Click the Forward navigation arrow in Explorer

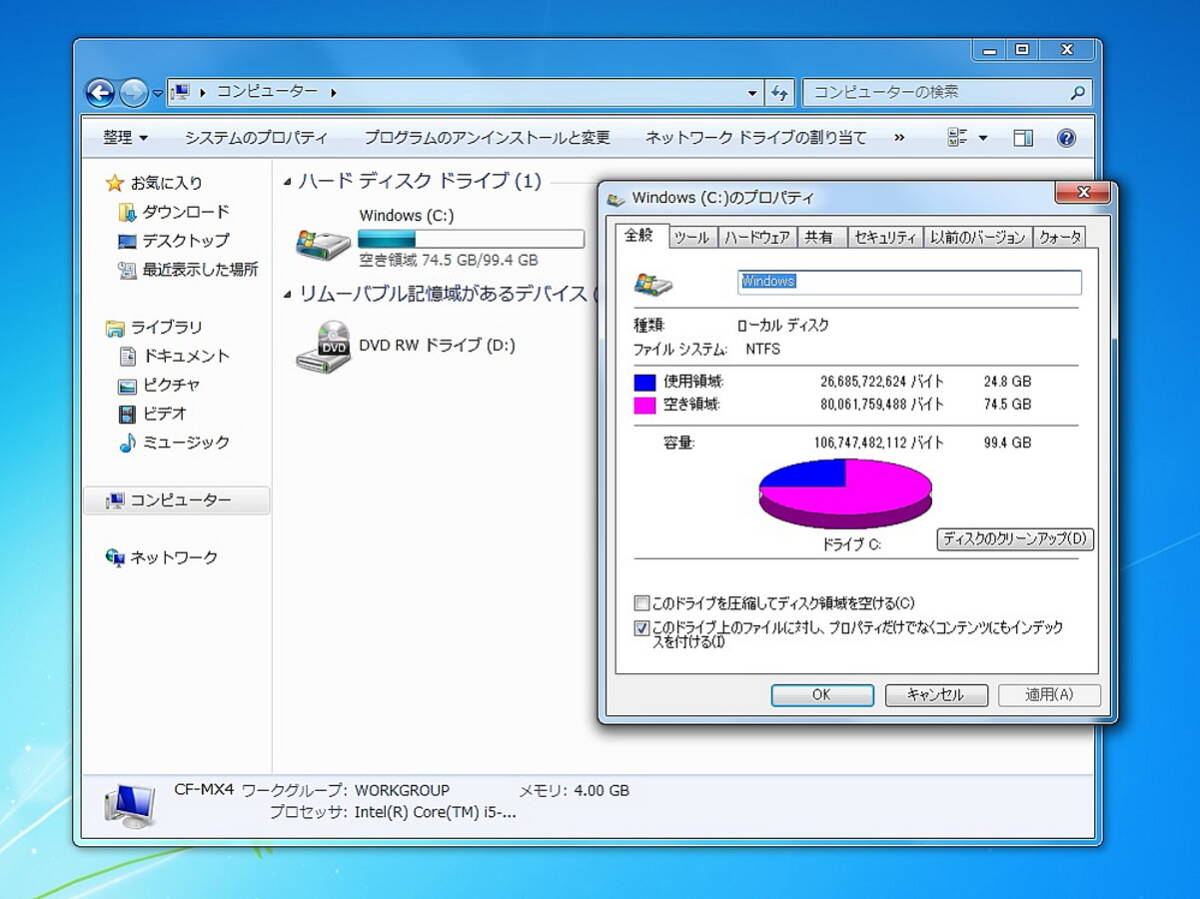coord(133,93)
